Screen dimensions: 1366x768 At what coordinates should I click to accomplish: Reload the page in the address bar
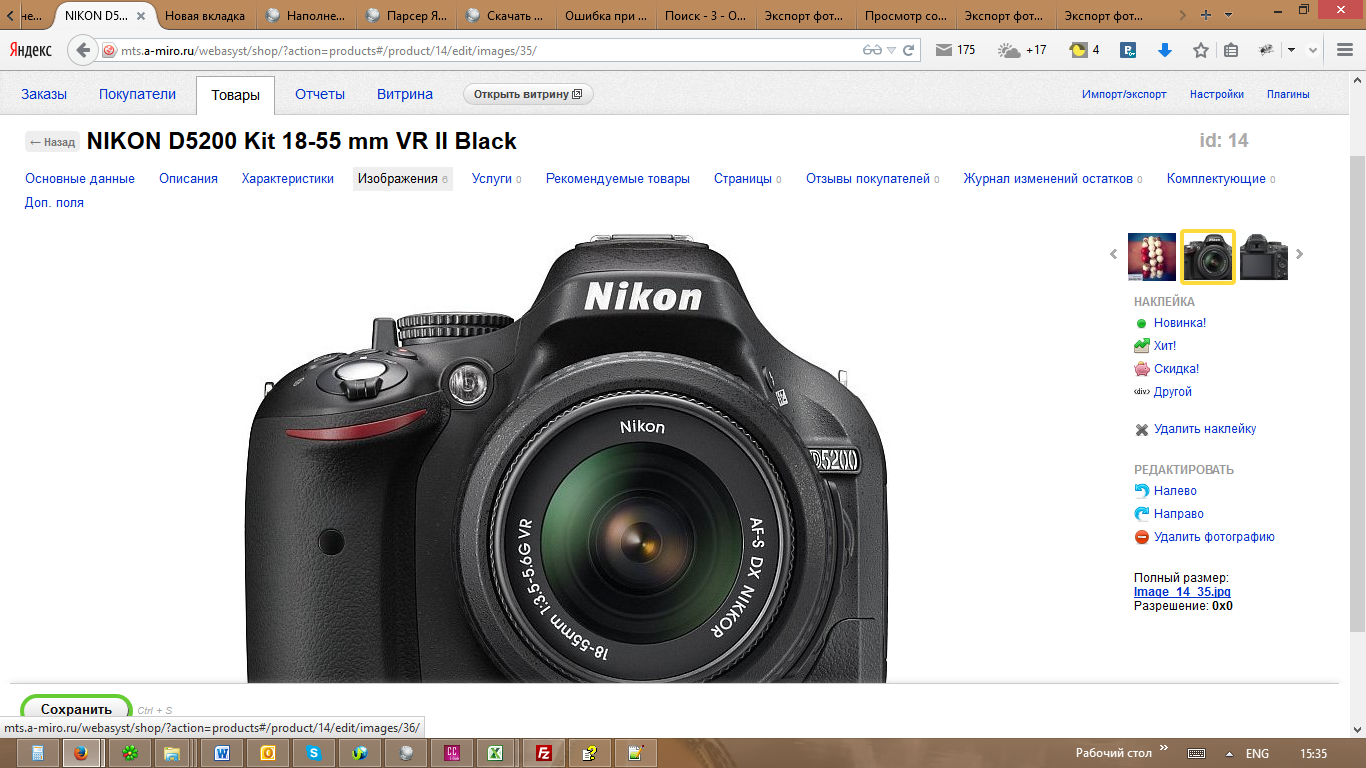coord(909,50)
